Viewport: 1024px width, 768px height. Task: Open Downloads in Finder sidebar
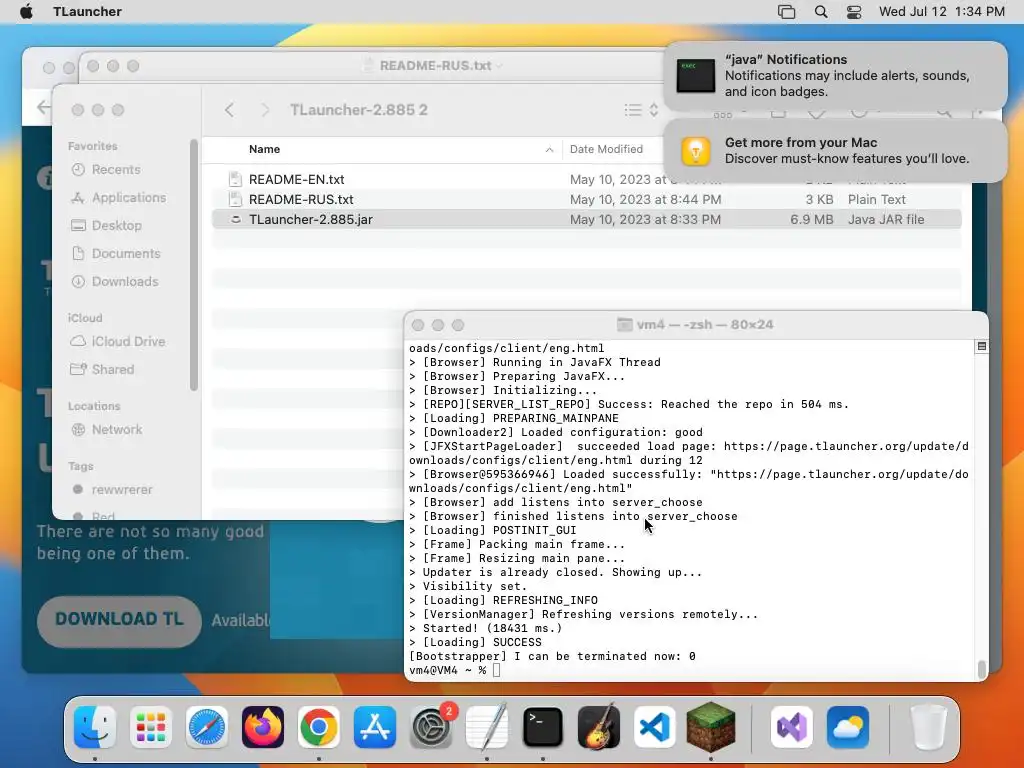125,281
